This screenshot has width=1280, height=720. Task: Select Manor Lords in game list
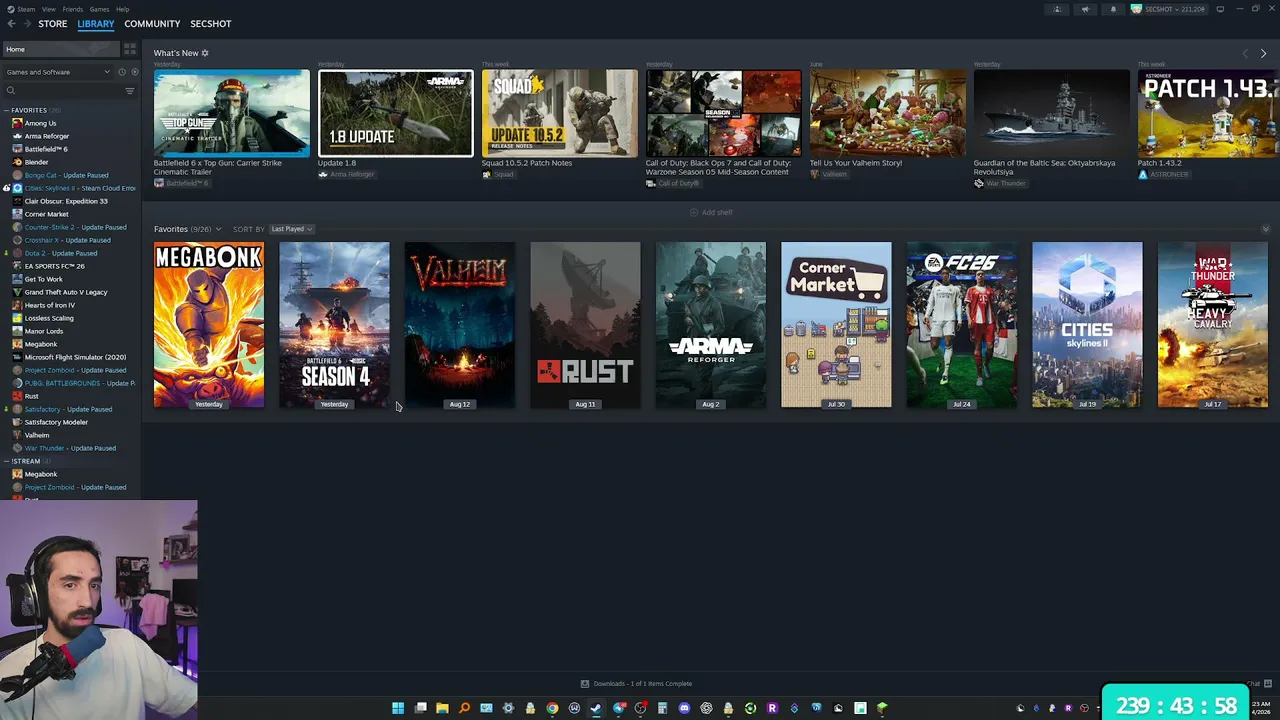click(44, 331)
